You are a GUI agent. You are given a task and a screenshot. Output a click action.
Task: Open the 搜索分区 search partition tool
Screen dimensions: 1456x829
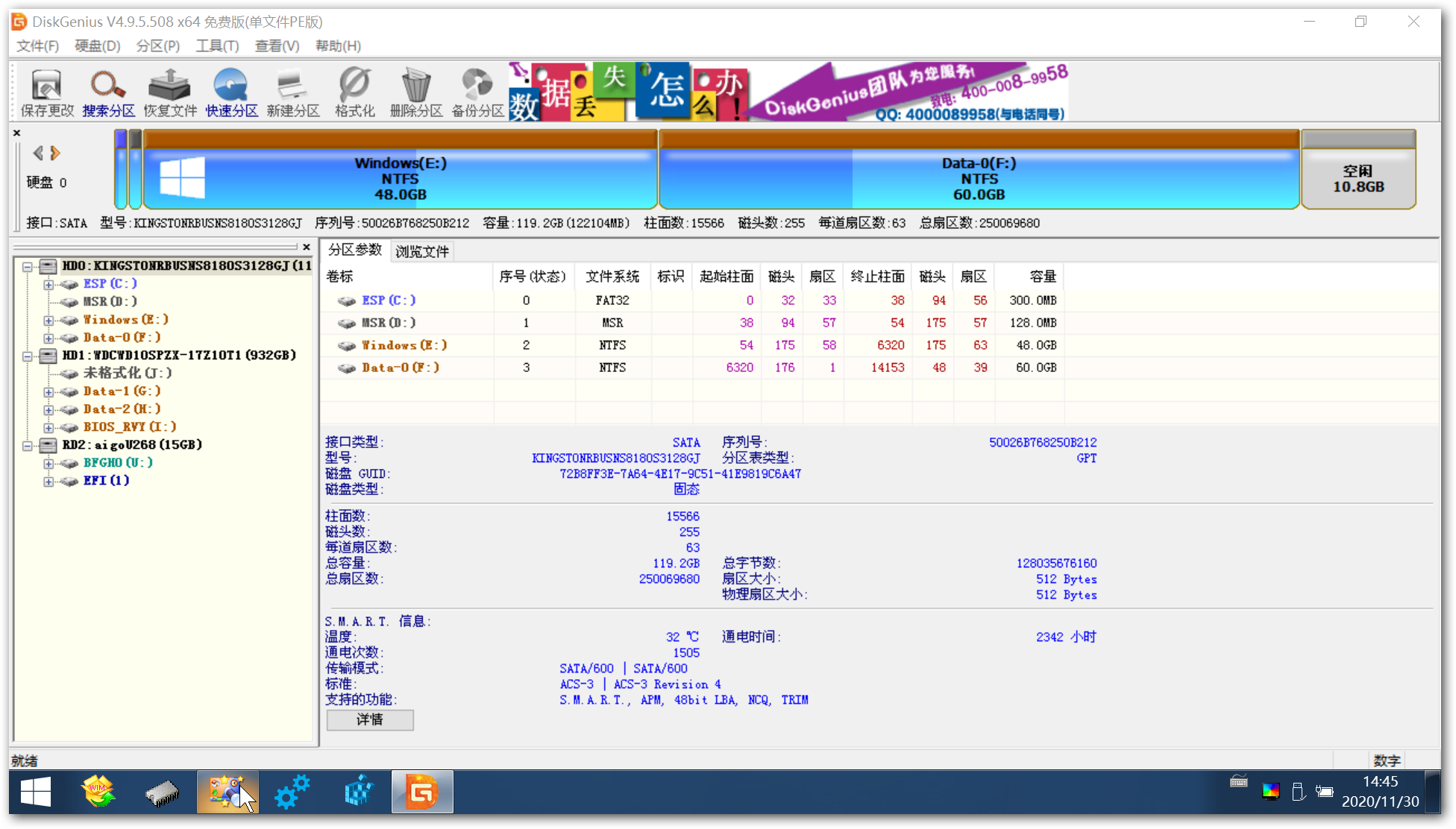point(108,92)
